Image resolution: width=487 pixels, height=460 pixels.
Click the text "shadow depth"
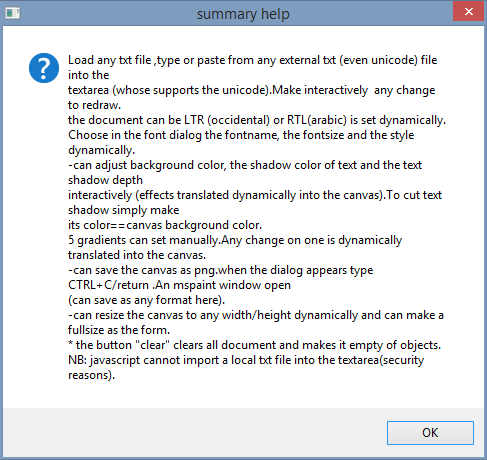click(x=105, y=180)
